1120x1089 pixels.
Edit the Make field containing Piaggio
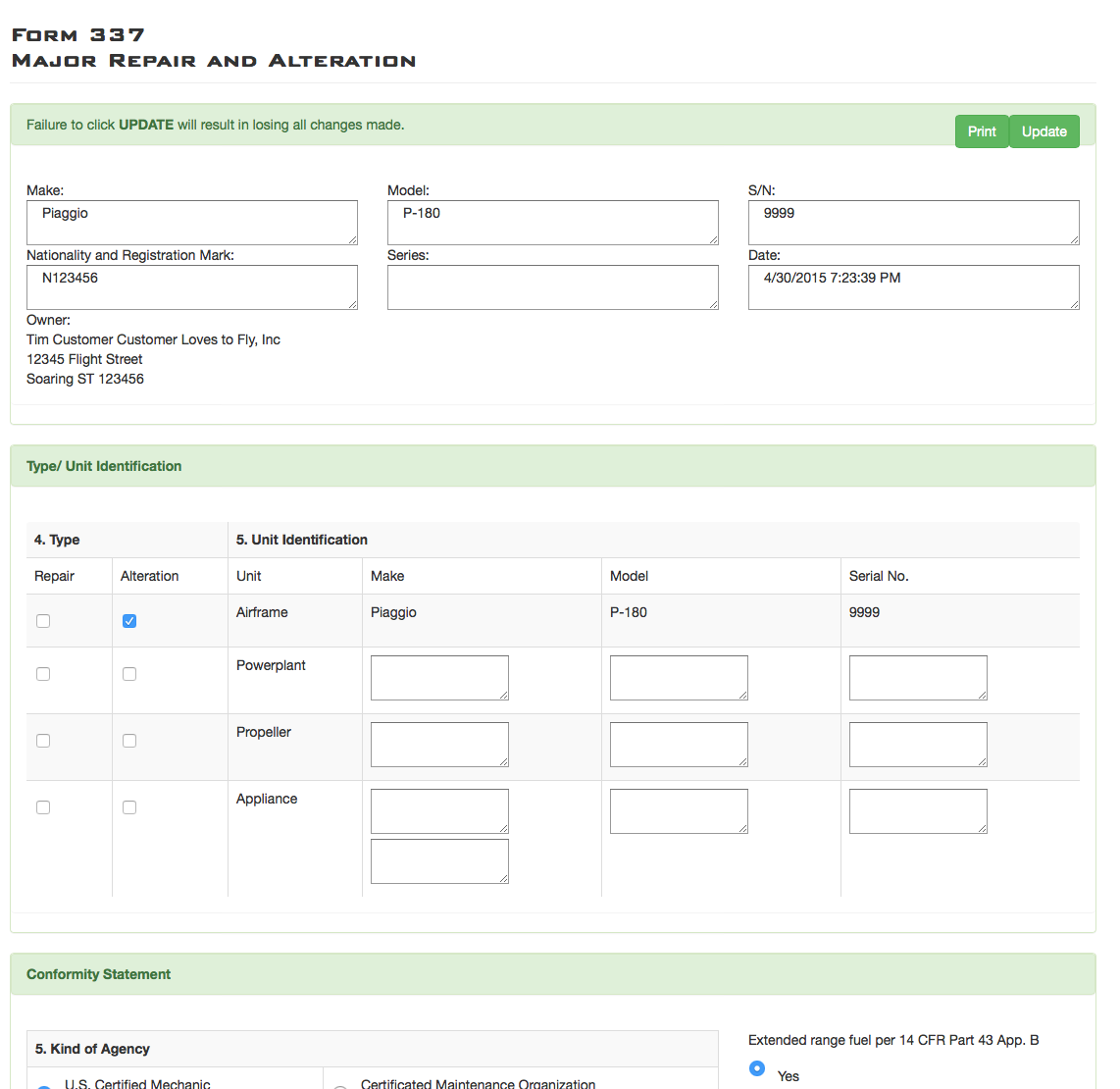click(x=192, y=223)
